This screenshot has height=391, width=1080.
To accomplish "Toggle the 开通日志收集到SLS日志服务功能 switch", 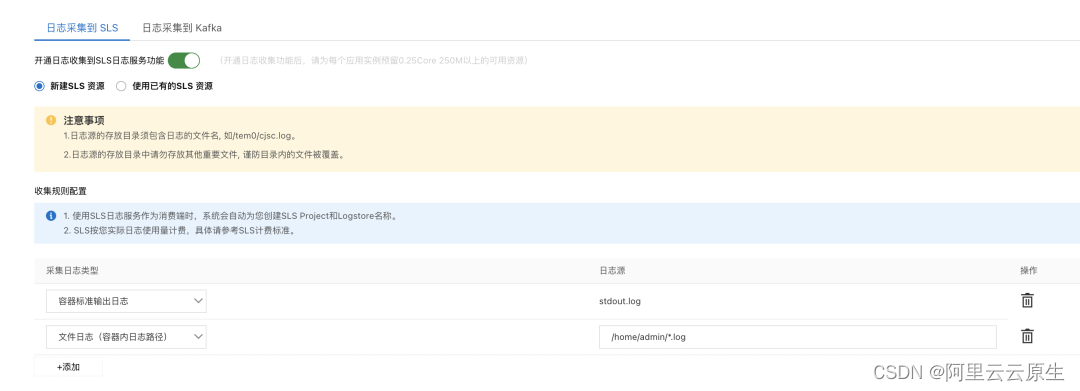I will [x=184, y=61].
